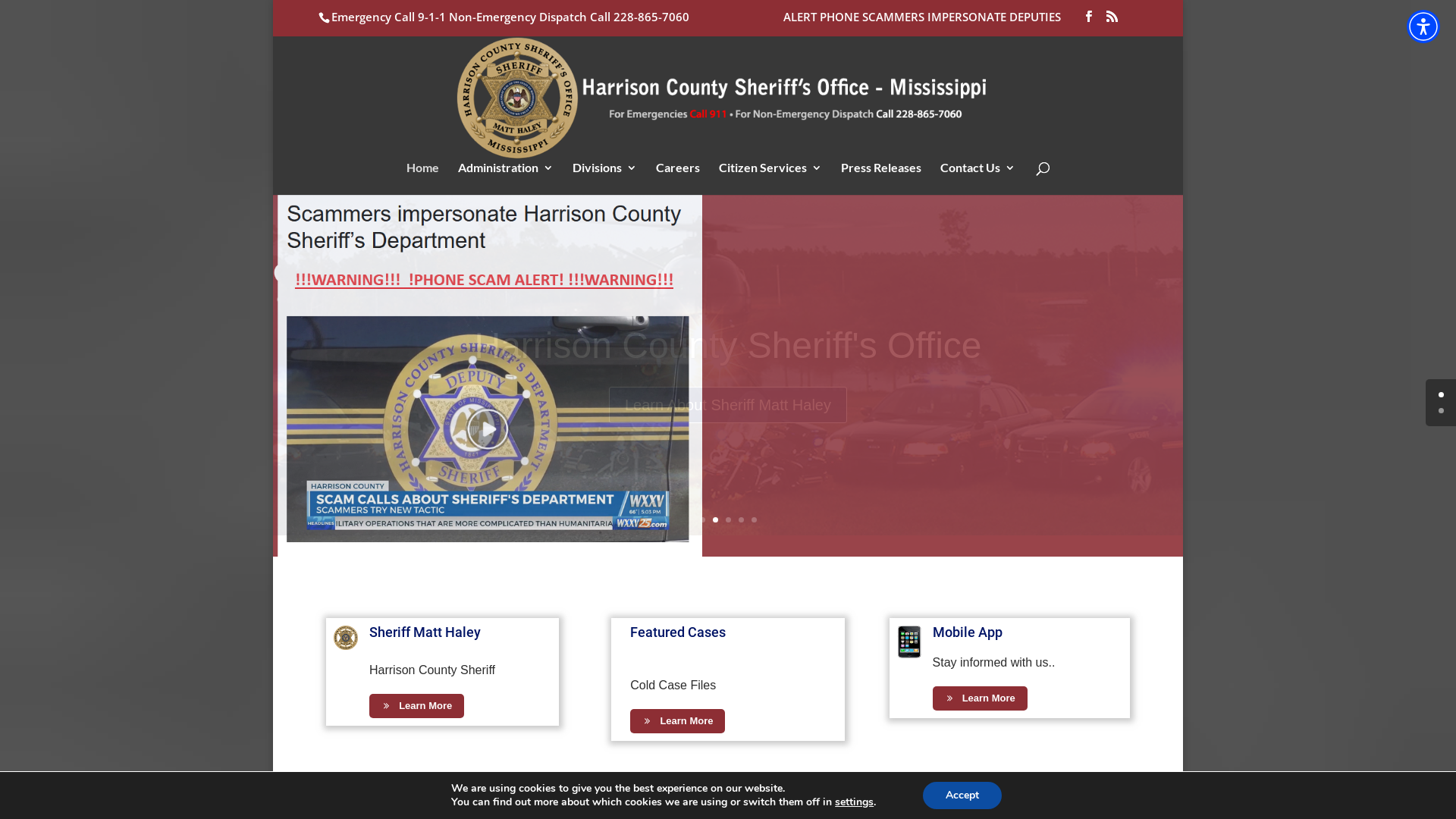Open the Careers page
Image resolution: width=1456 pixels, height=819 pixels.
point(677,168)
